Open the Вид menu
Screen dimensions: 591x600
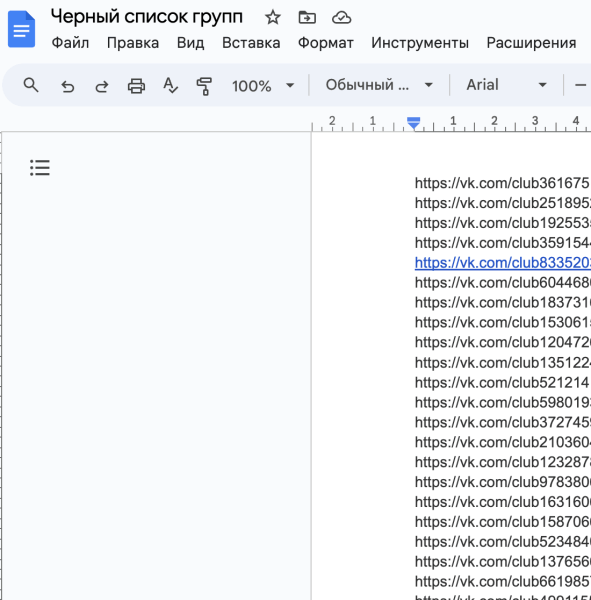pos(190,43)
